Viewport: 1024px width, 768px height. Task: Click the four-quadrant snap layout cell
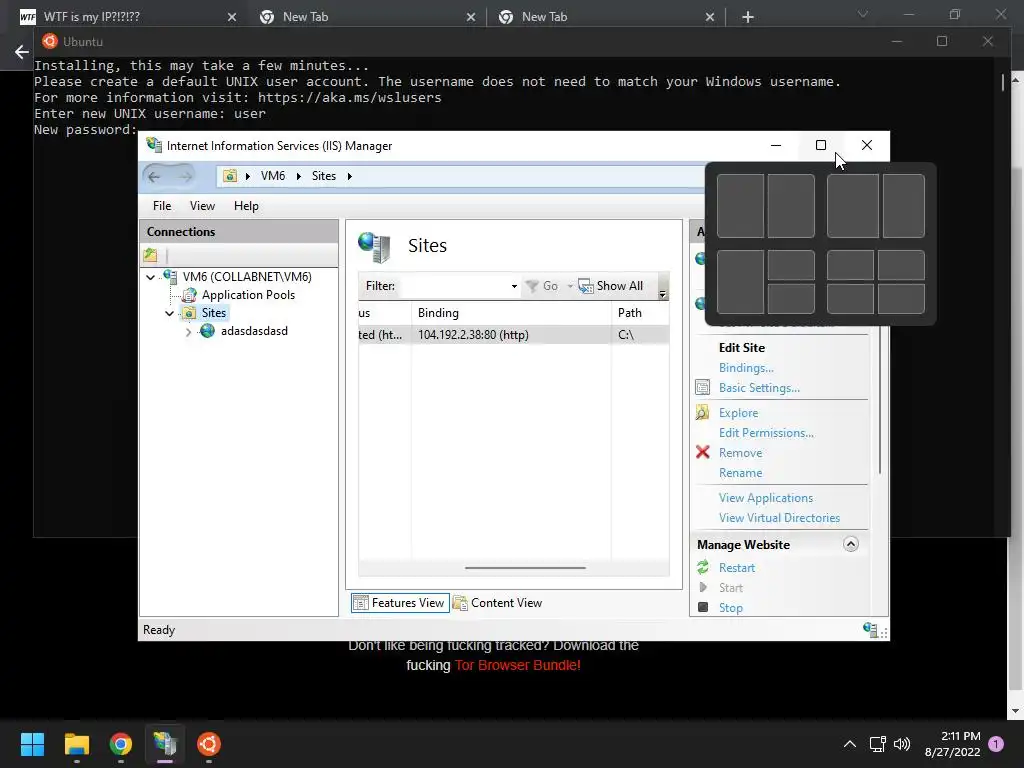click(875, 282)
